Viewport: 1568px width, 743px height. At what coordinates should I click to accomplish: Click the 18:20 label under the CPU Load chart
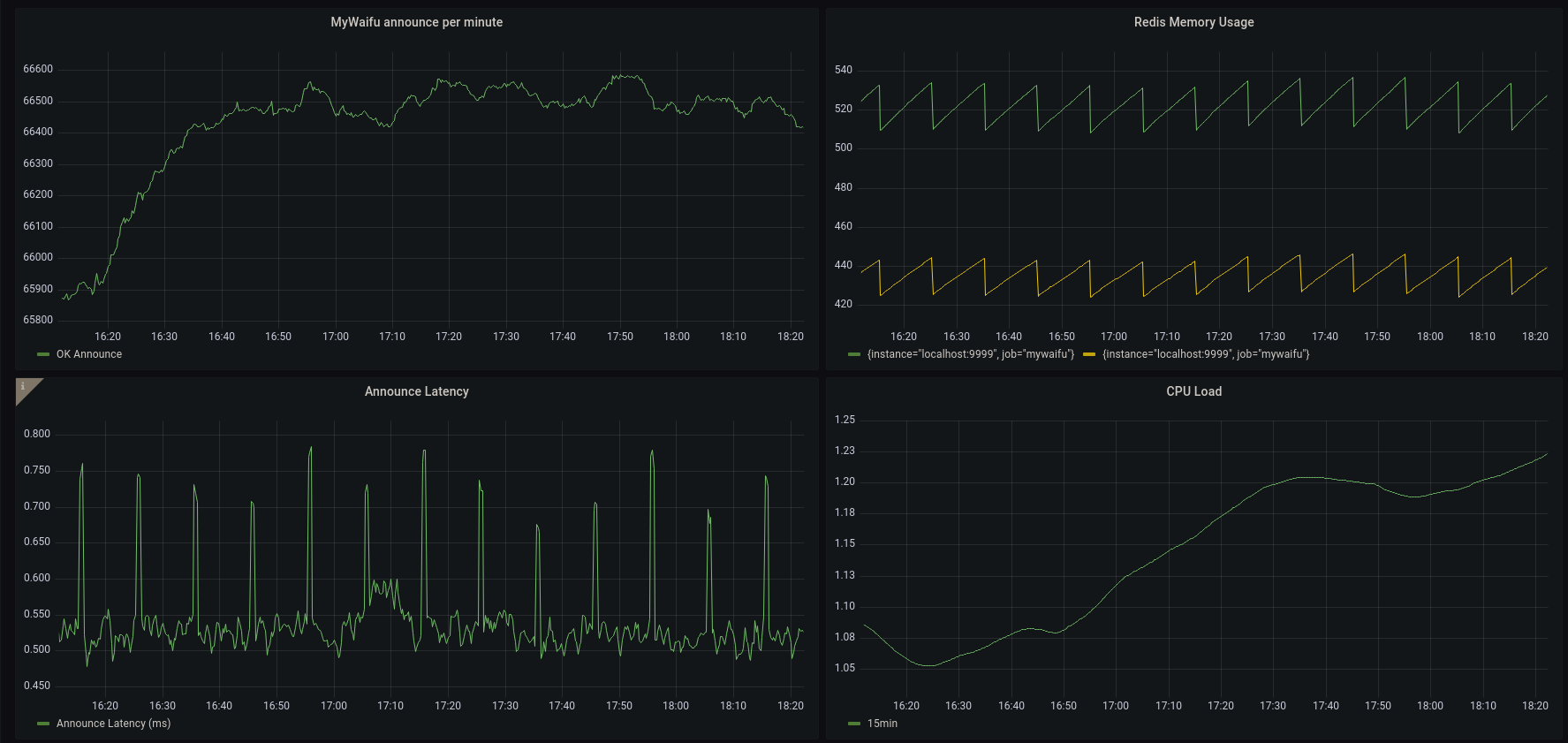(x=1535, y=706)
